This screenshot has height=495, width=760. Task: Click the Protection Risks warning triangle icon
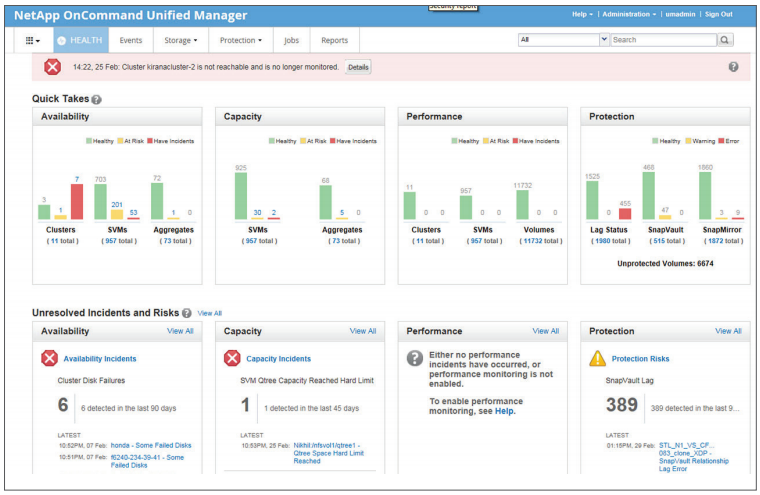tap(598, 359)
